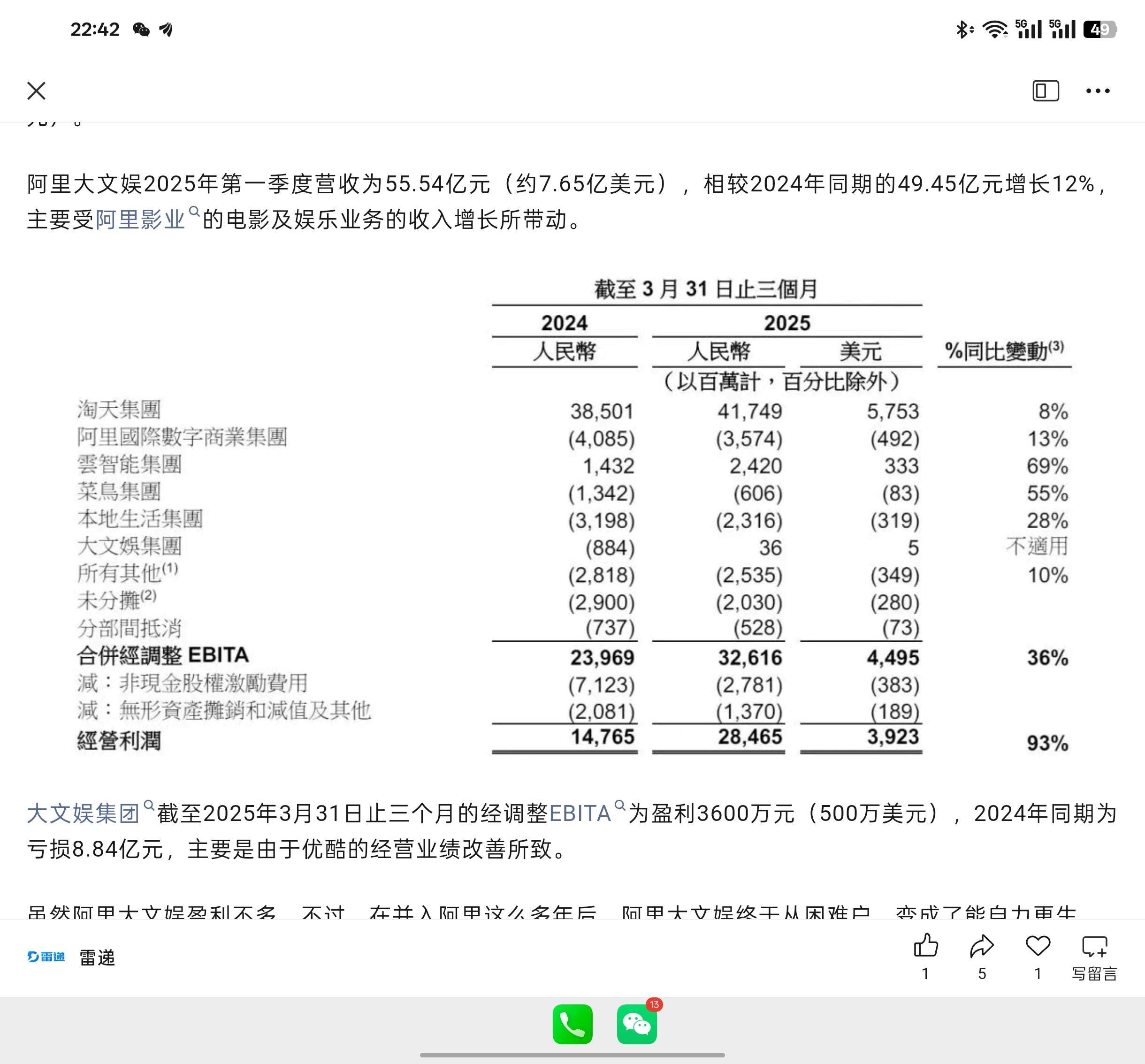Open the 阿里影业 search link
Viewport: 1145px width, 1064px height.
tap(147, 219)
